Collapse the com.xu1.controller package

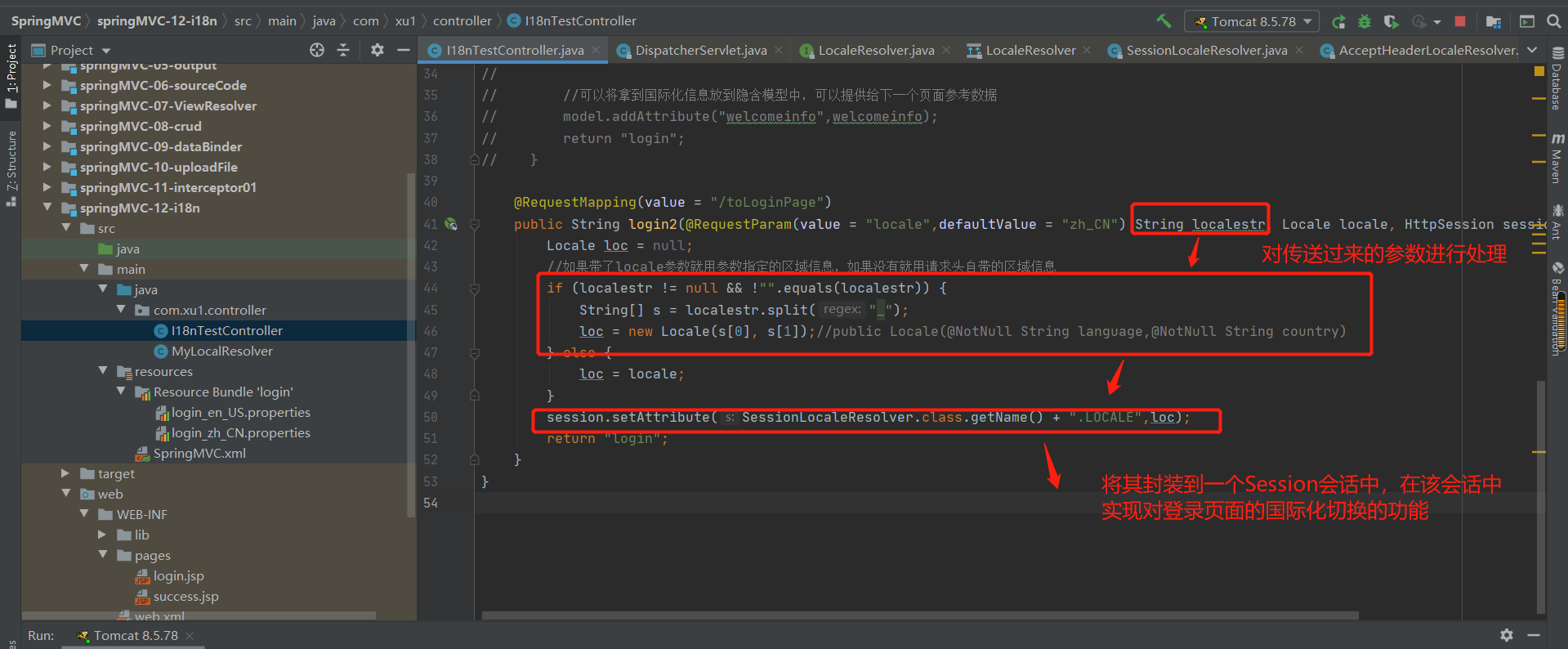[121, 310]
